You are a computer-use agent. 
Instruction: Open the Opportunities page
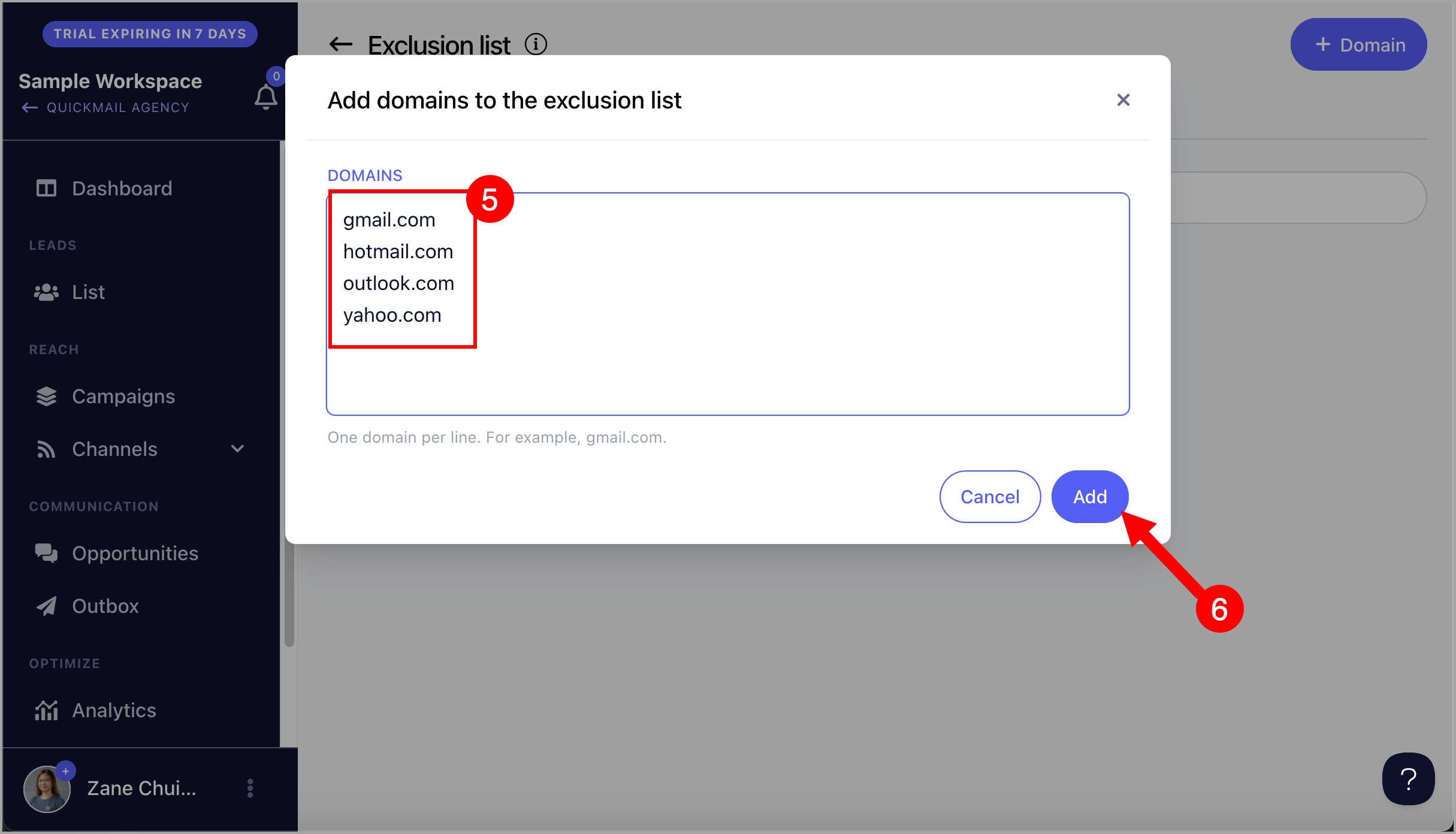[x=135, y=554]
